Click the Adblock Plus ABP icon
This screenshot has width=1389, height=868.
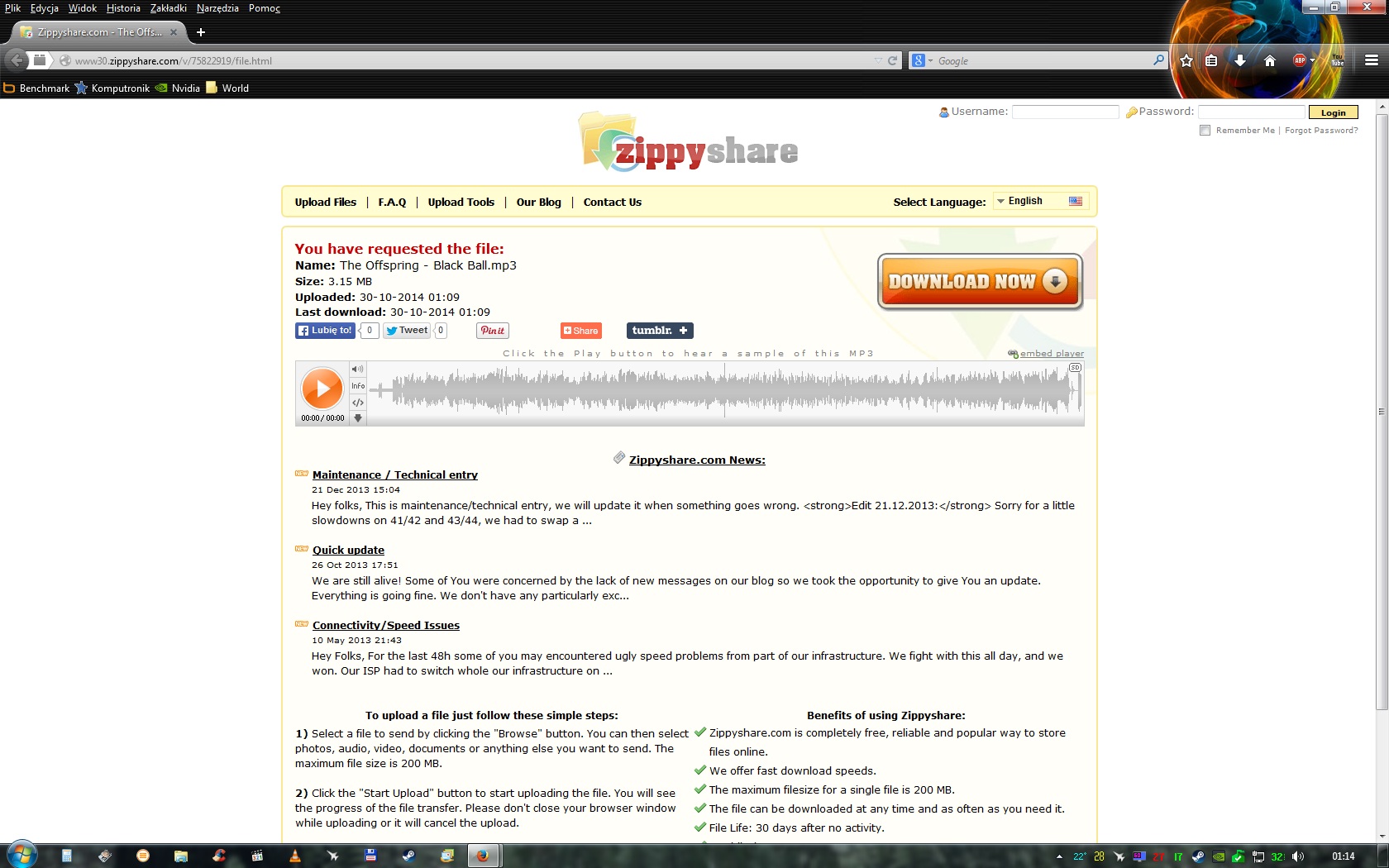pyautogui.click(x=1300, y=60)
